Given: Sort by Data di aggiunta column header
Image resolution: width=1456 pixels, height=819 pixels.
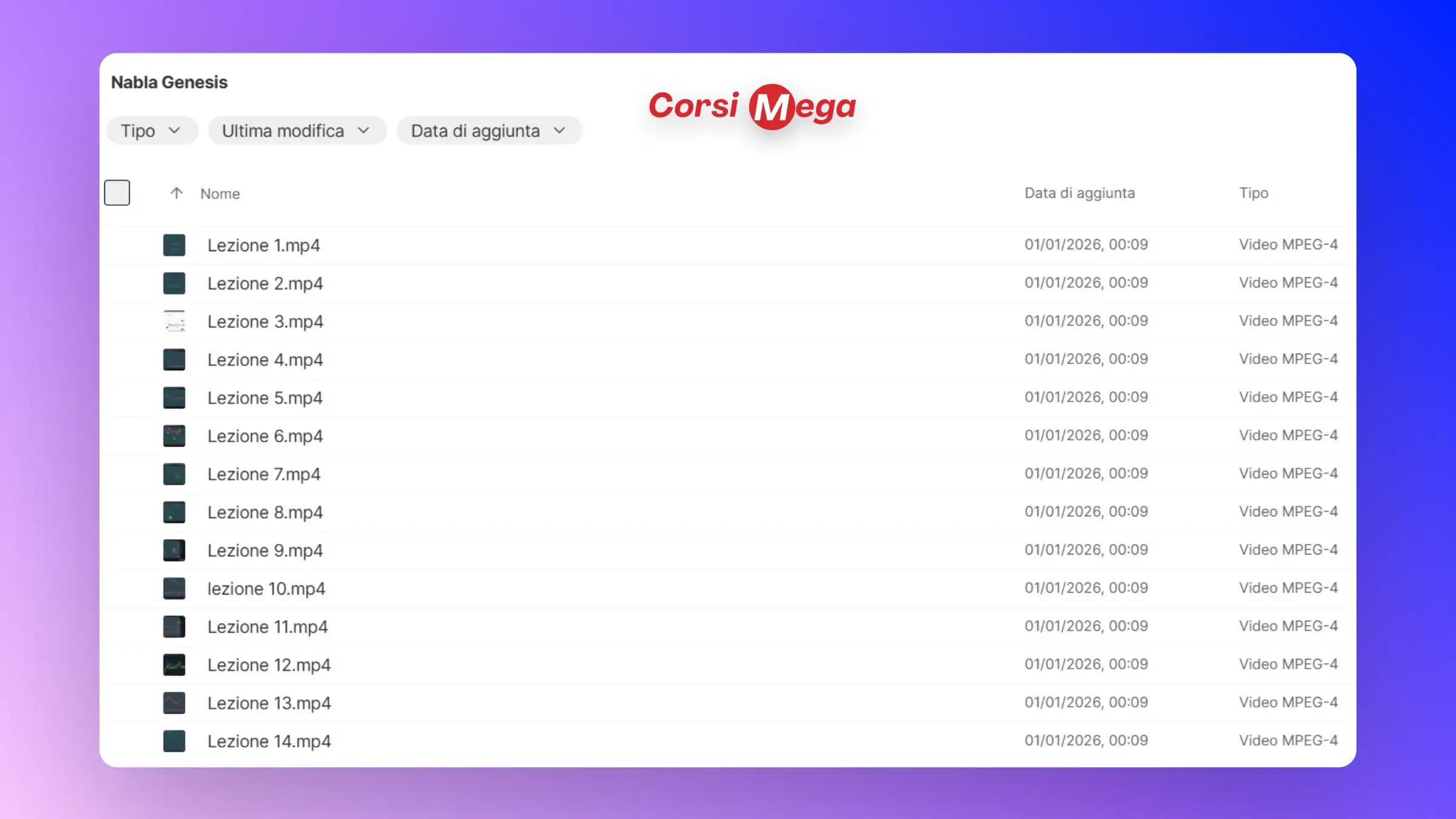Looking at the screenshot, I should [1079, 193].
